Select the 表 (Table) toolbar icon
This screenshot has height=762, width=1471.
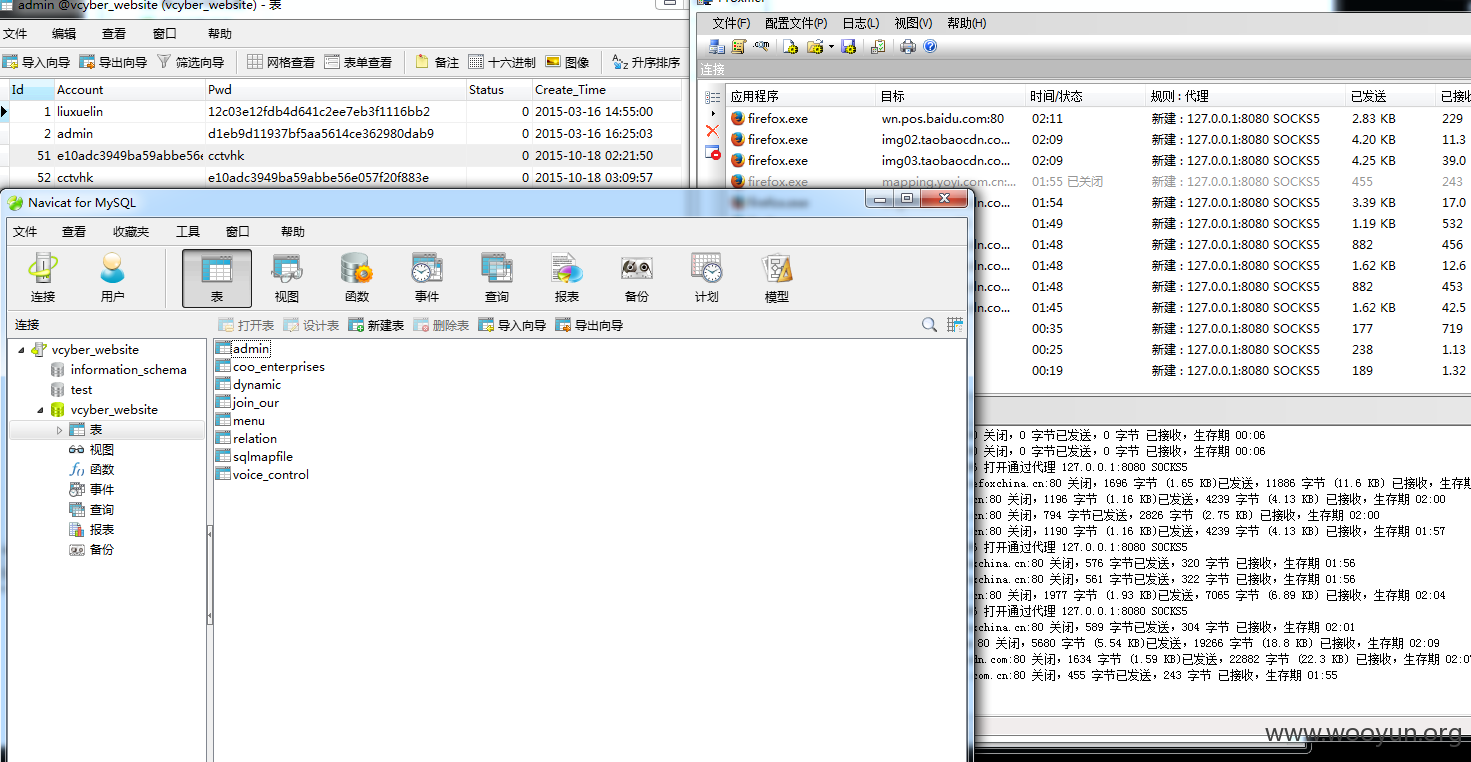click(217, 278)
